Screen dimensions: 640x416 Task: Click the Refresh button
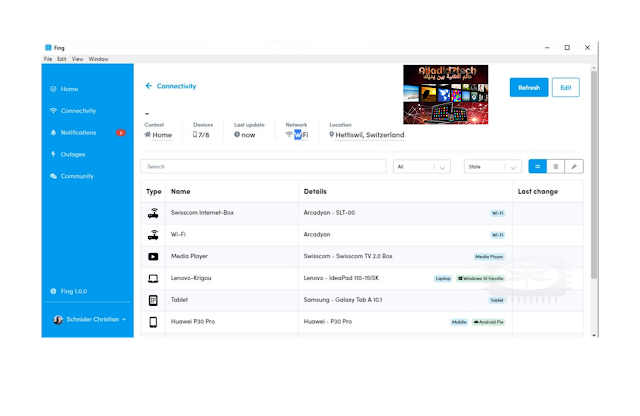(x=529, y=87)
